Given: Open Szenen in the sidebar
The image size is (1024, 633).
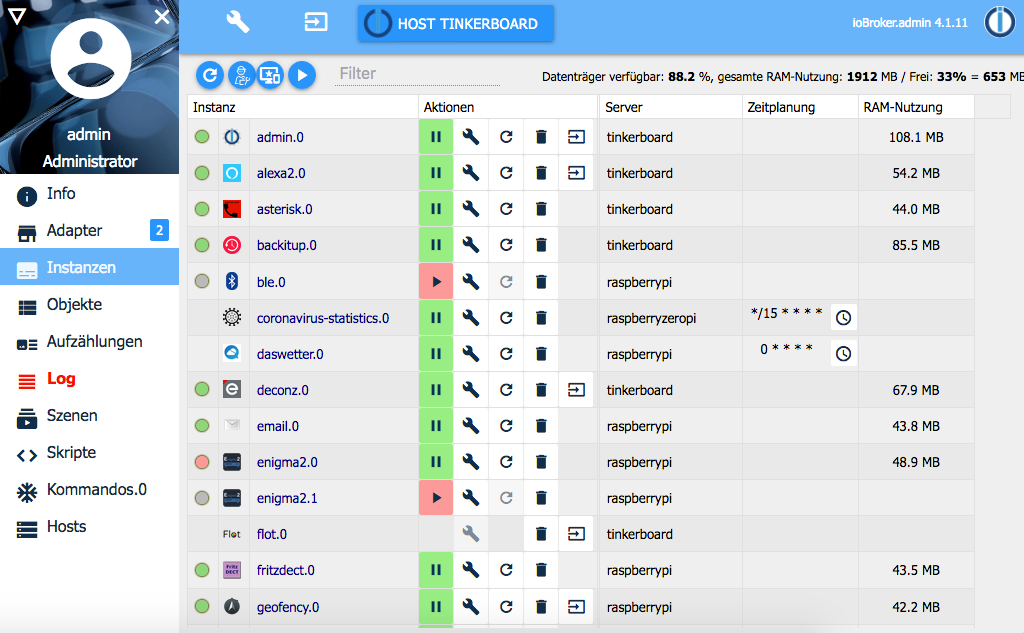Looking at the screenshot, I should click(89, 415).
